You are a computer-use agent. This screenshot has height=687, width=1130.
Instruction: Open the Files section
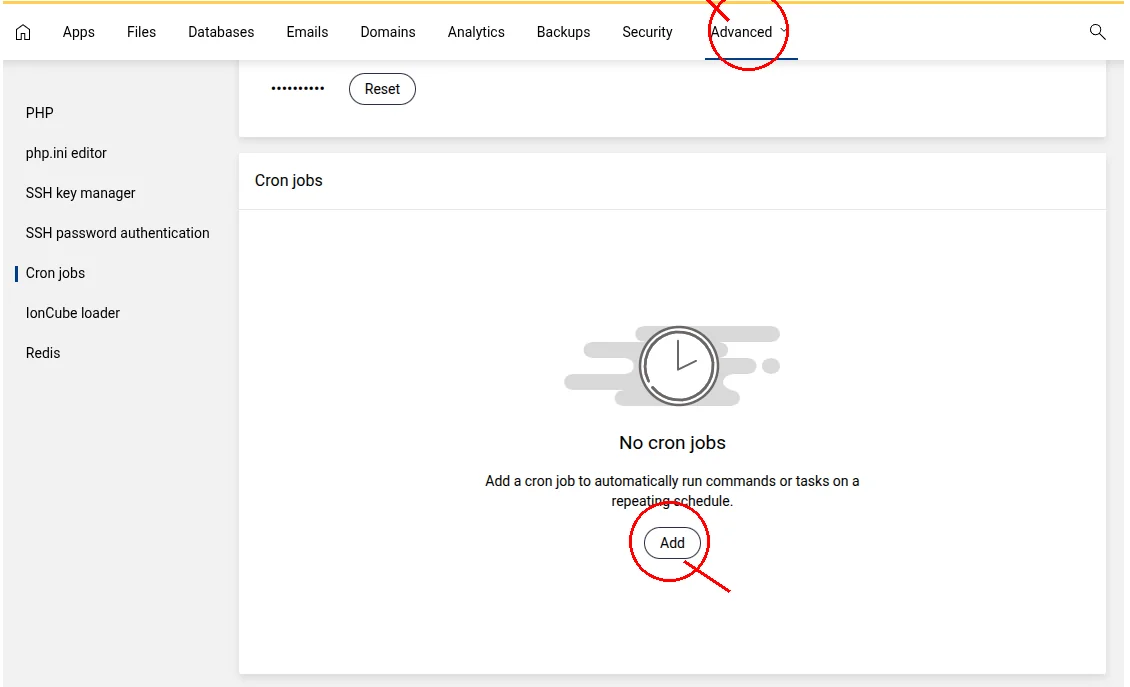141,32
